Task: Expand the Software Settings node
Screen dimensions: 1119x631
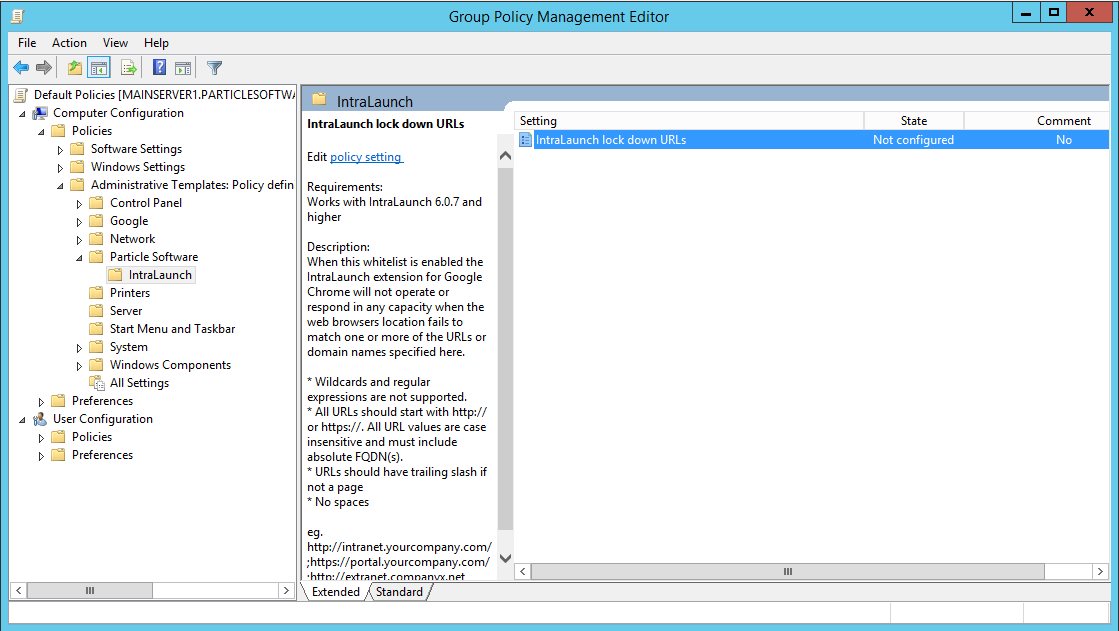Action: [x=60, y=150]
